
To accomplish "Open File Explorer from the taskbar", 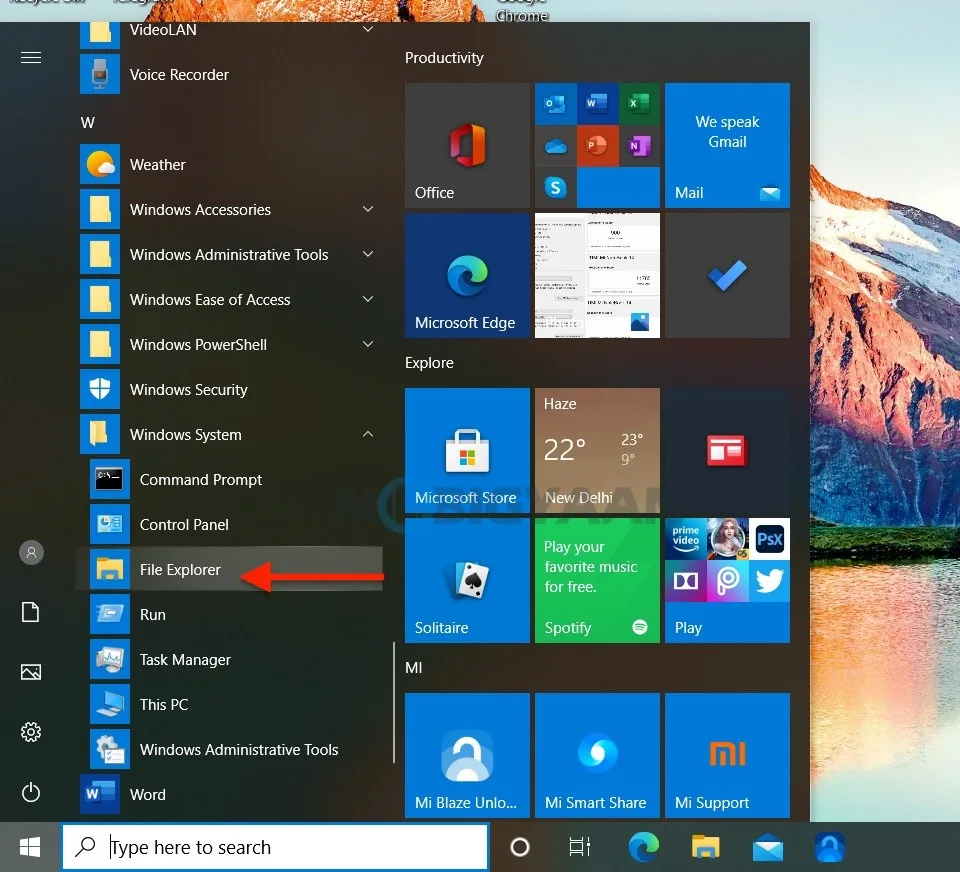I will coord(705,848).
